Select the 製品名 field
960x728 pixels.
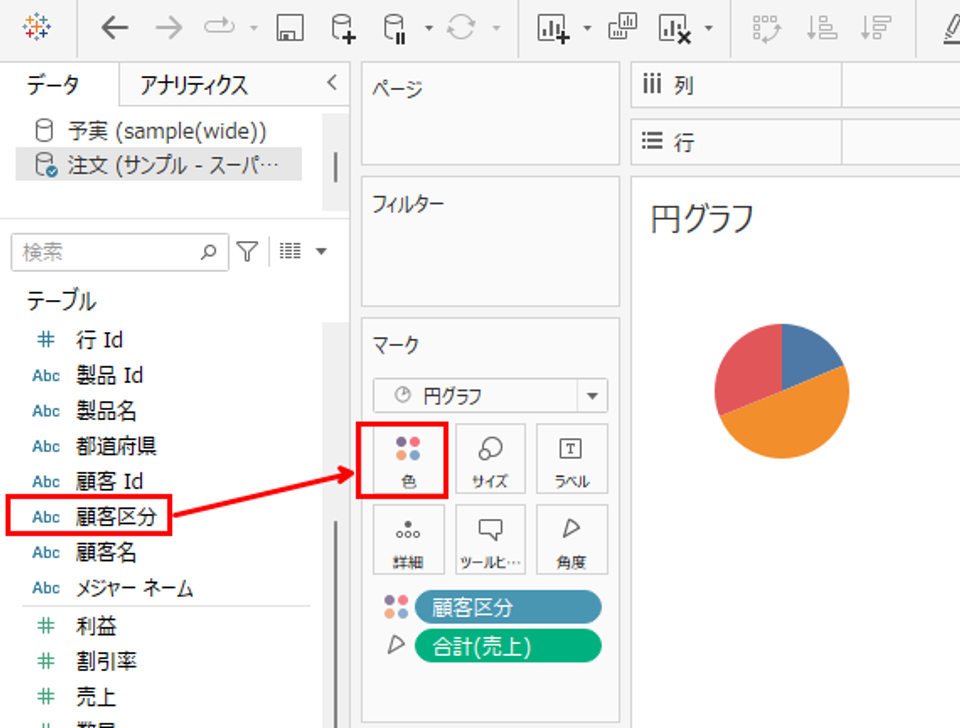[106, 410]
